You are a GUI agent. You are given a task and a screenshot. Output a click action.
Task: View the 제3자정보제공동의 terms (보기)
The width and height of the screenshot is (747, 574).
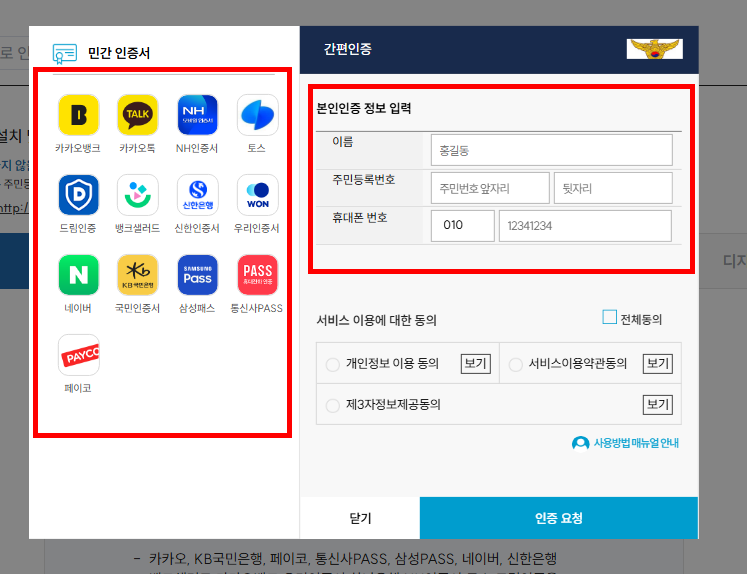[657, 405]
